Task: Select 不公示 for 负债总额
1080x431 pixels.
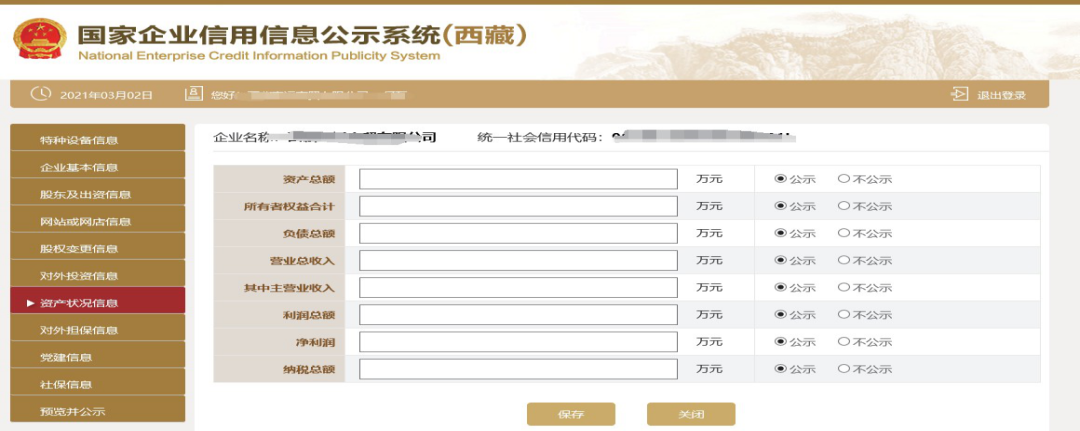Action: [x=843, y=233]
